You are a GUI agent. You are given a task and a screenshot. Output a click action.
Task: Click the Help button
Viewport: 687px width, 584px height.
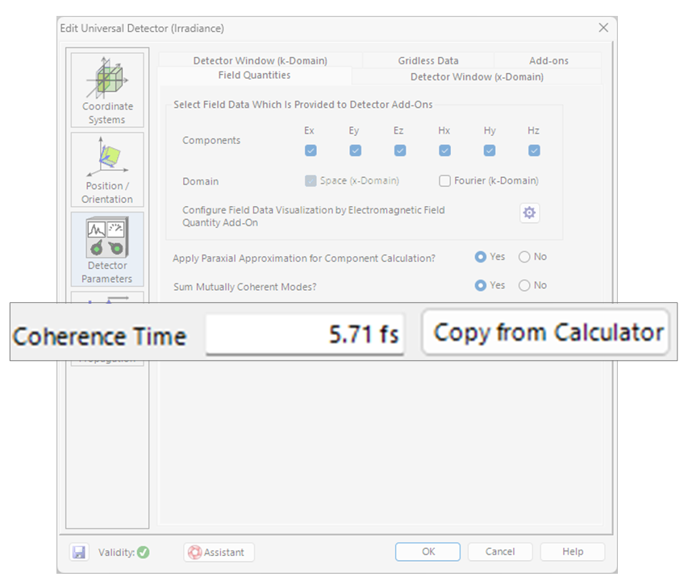(573, 552)
